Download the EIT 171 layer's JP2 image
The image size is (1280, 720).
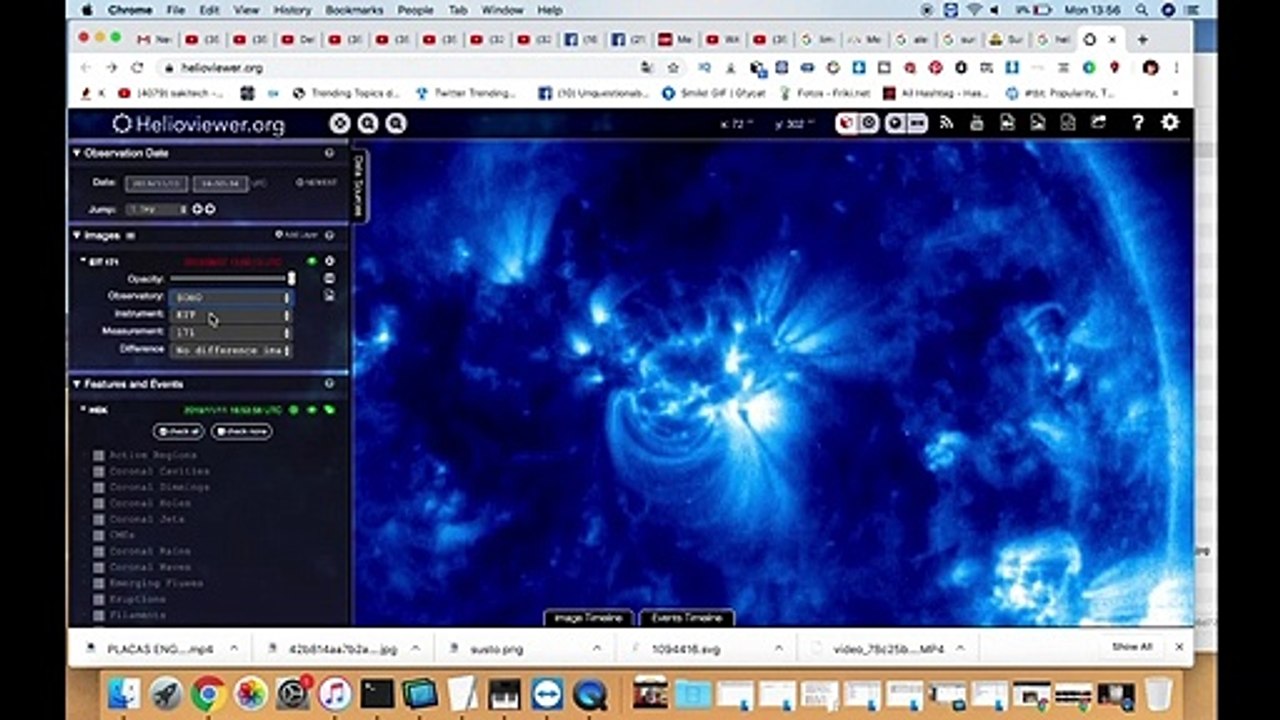click(x=329, y=295)
